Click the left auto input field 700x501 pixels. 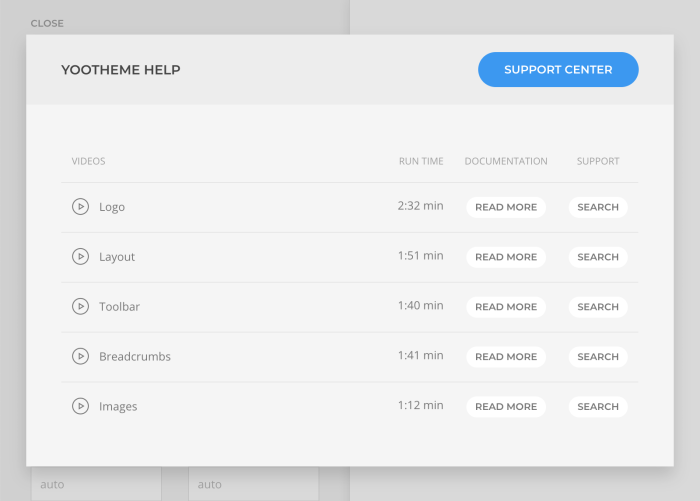point(96,484)
